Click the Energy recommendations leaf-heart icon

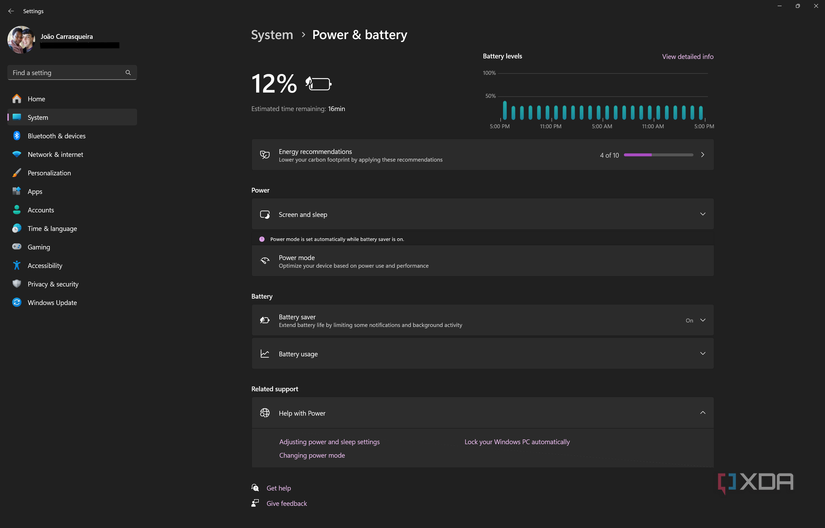pos(265,155)
